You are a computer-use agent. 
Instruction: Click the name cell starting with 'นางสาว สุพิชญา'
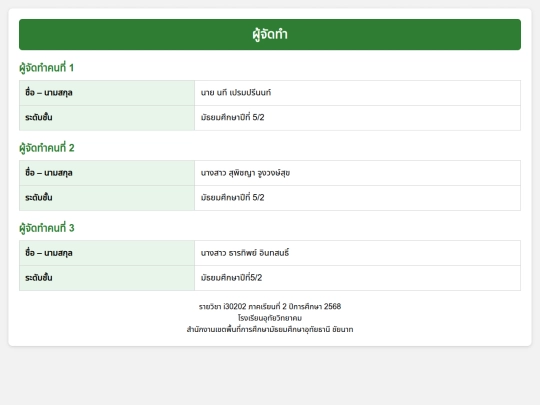(357, 173)
